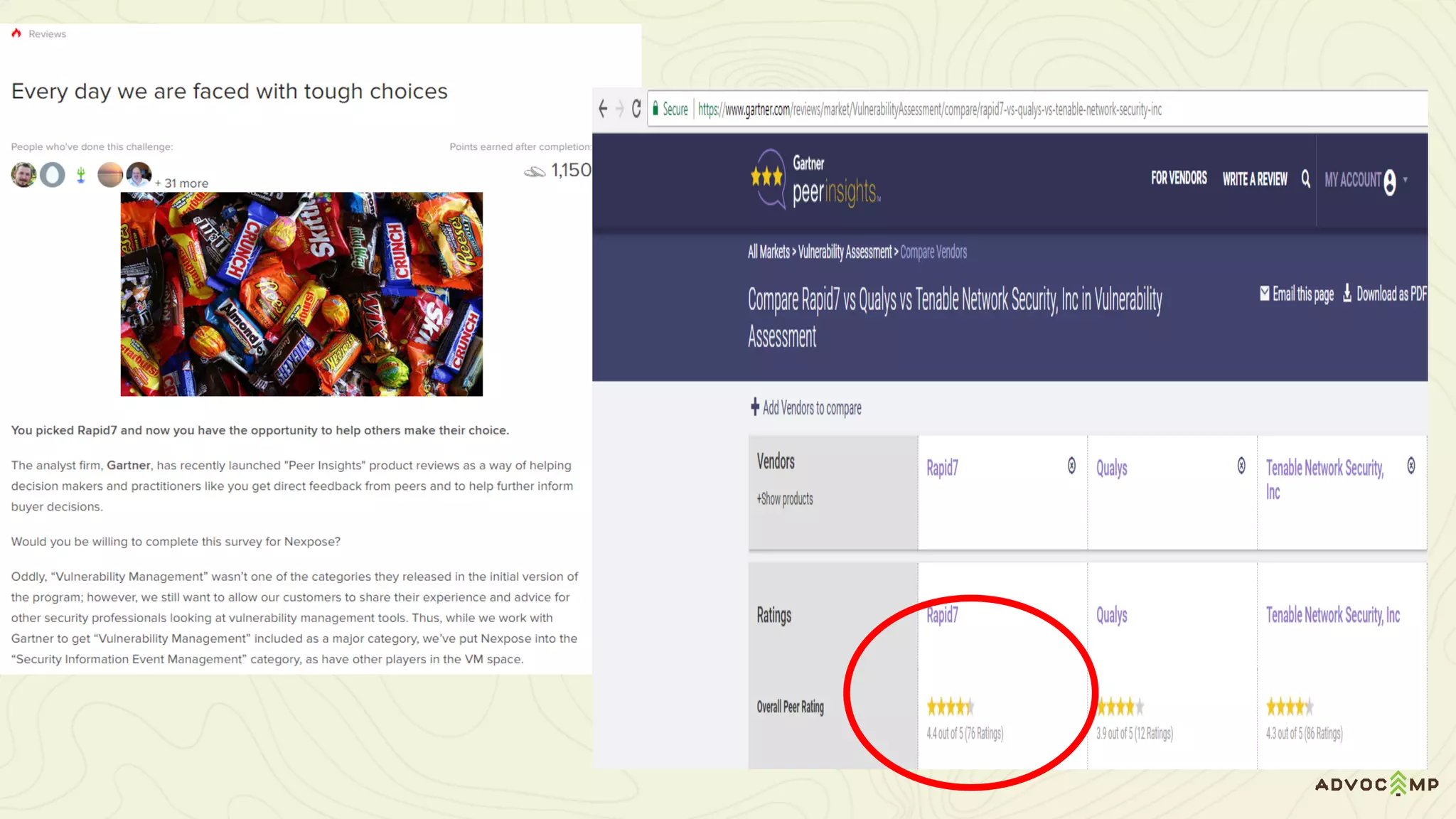Viewport: 1456px width, 819px height.
Task: Click the Vulnerability Assessment breadcrumb link
Action: 845,252
